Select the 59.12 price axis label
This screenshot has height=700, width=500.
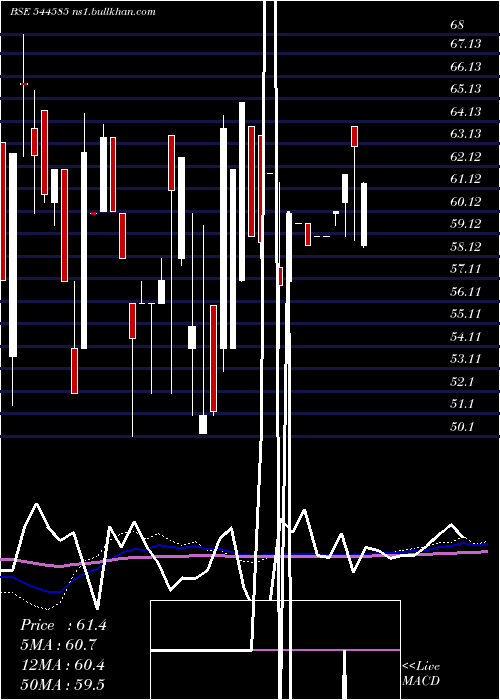pyautogui.click(x=466, y=224)
